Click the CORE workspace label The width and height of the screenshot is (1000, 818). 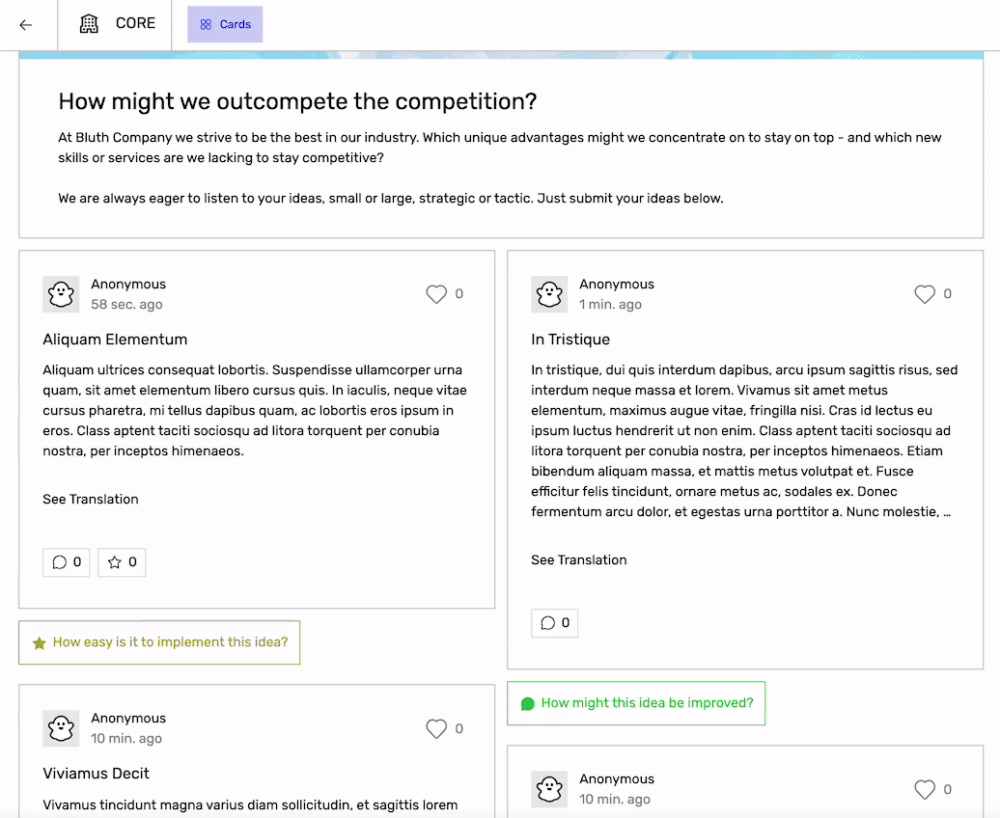click(135, 23)
